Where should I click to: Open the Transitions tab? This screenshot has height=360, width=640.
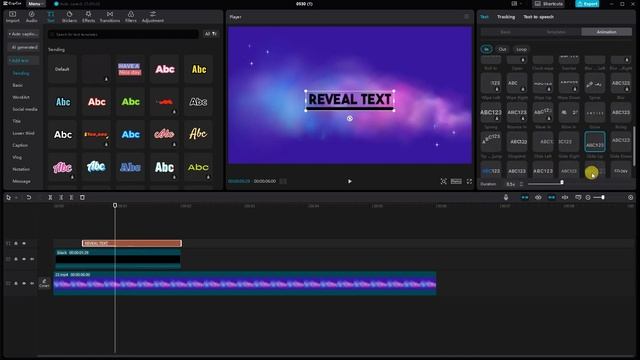coord(110,17)
